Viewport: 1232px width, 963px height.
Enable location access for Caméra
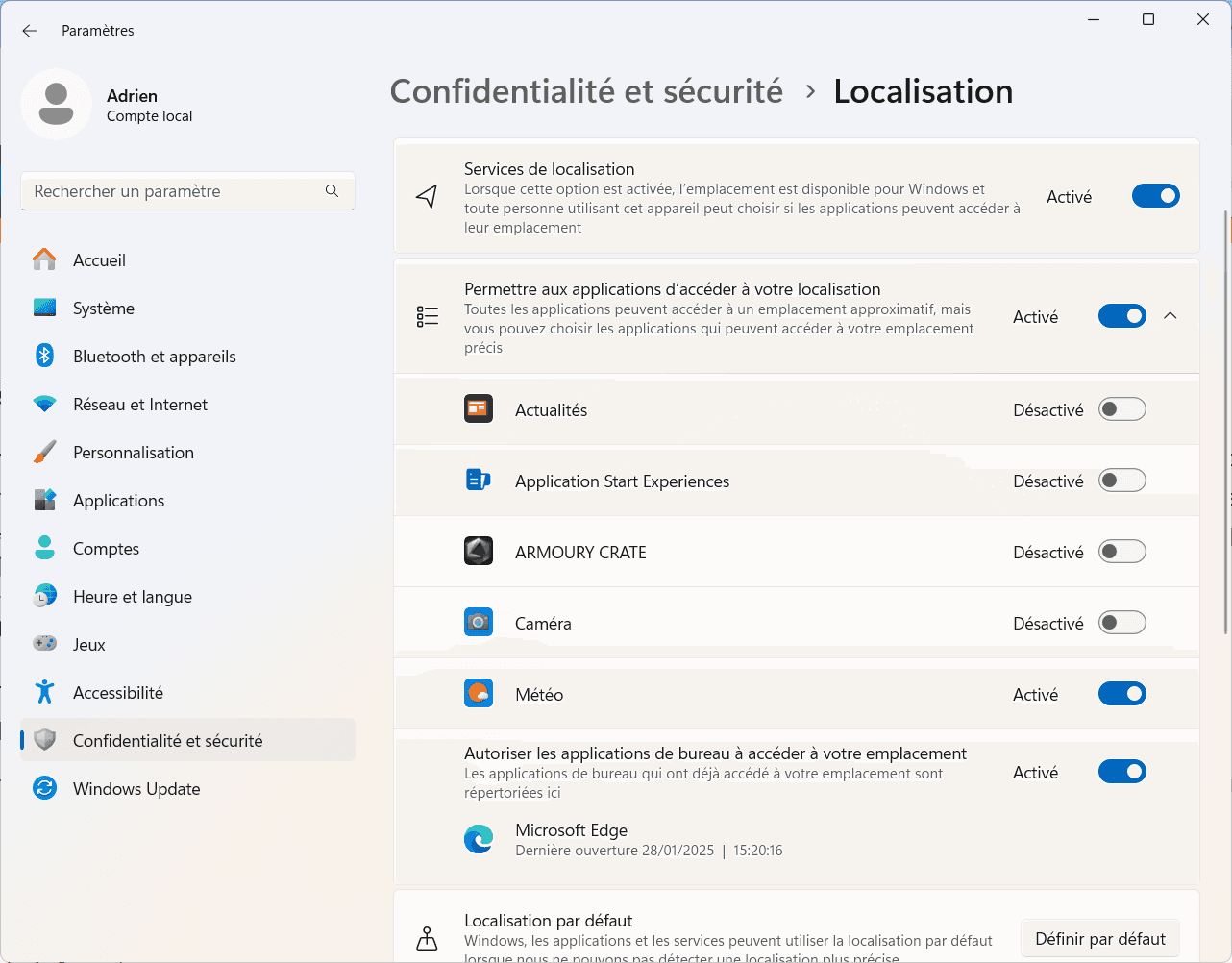[1122, 623]
